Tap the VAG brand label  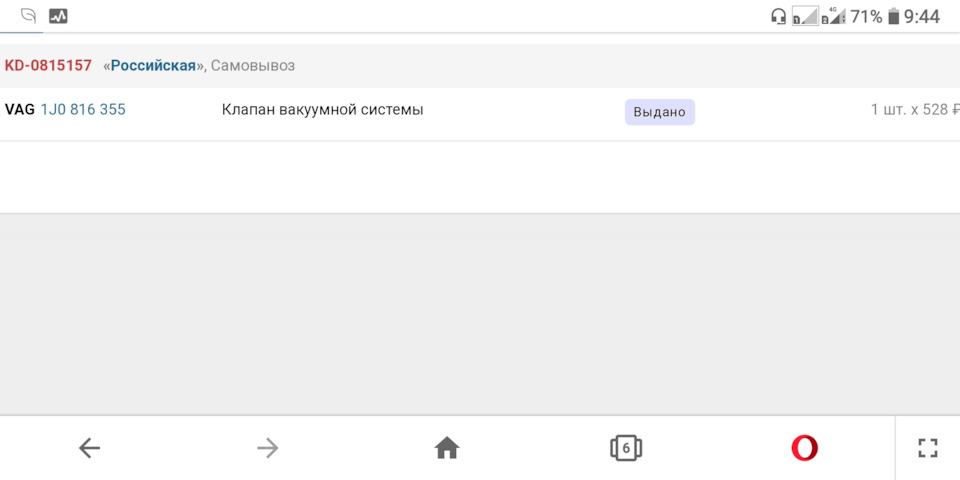click(x=20, y=110)
